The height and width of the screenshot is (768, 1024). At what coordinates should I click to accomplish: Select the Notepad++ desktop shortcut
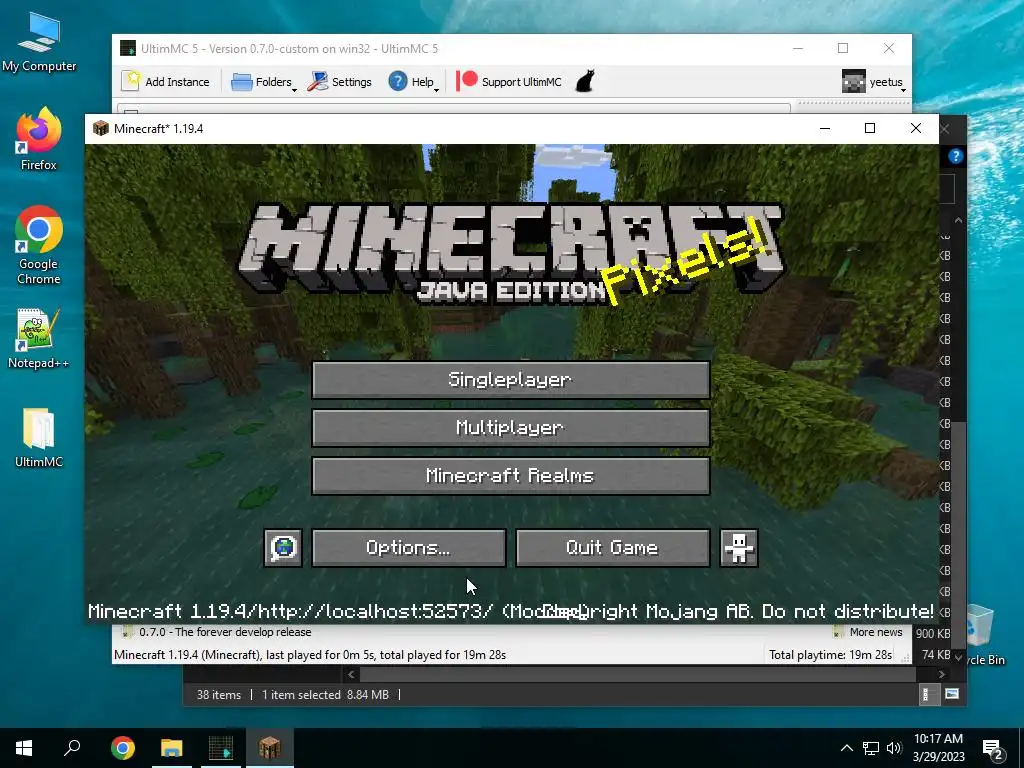click(x=39, y=338)
